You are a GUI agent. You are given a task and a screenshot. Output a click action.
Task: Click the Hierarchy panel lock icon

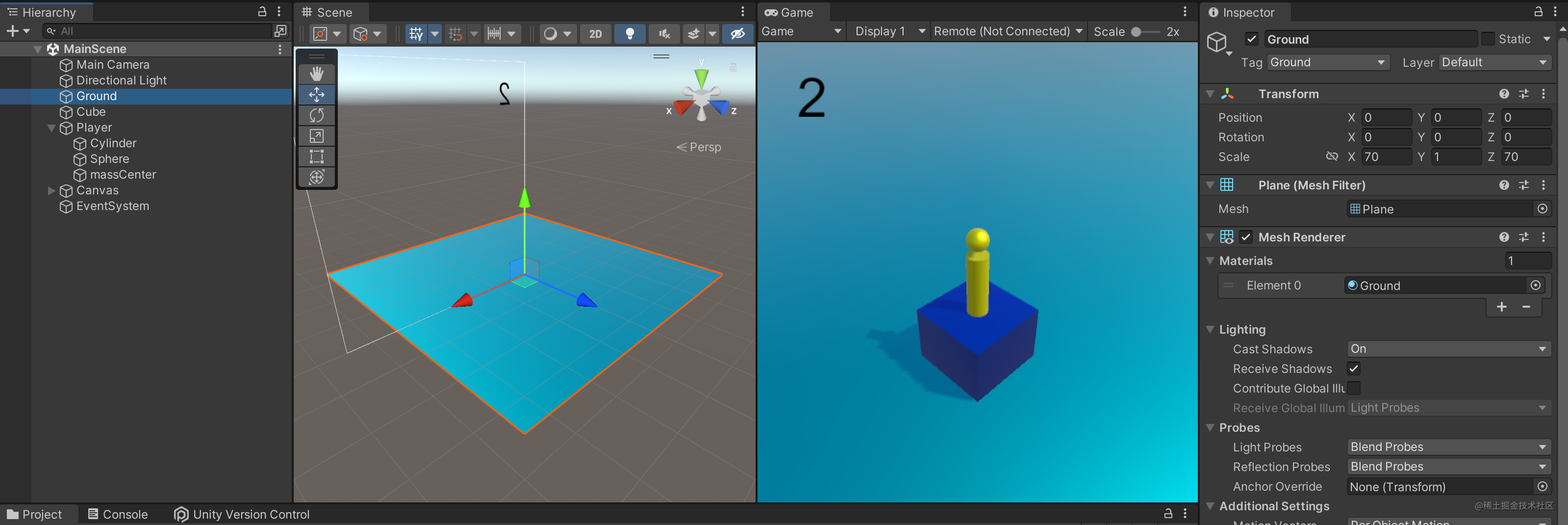click(x=262, y=12)
